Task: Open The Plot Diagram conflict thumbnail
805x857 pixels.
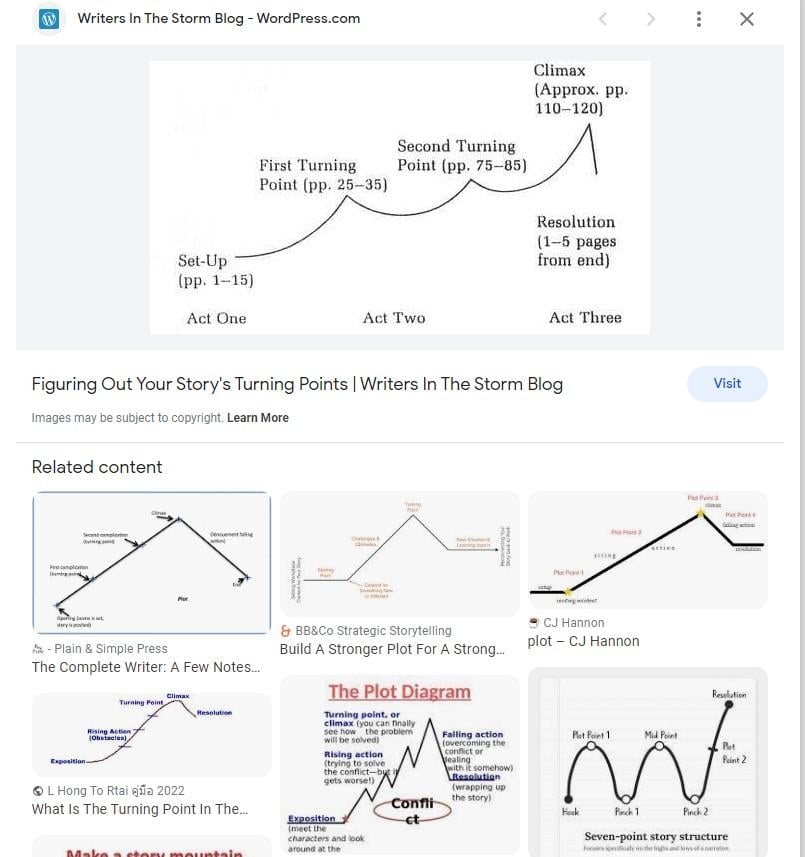Action: tap(399, 764)
